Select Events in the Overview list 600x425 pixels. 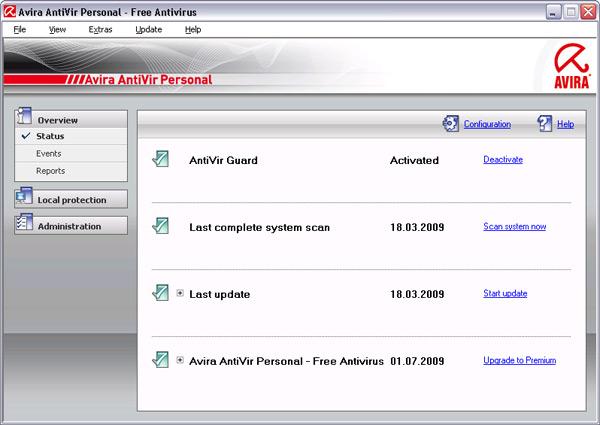coord(49,153)
